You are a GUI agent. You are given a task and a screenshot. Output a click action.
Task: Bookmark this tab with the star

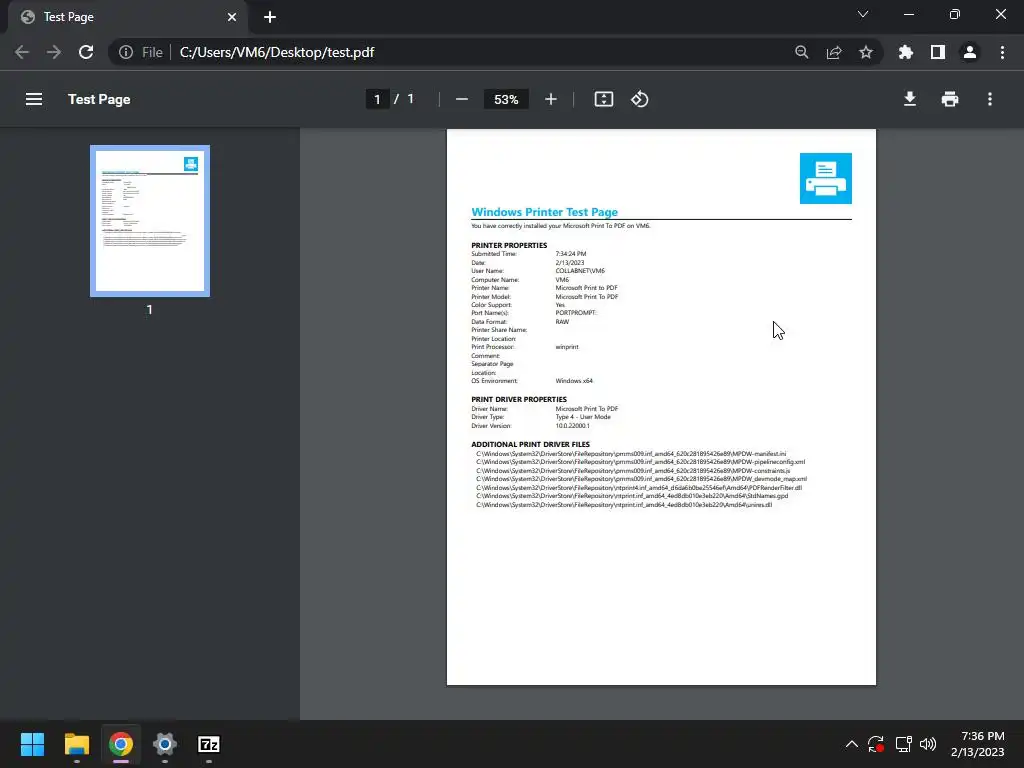pyautogui.click(x=866, y=52)
